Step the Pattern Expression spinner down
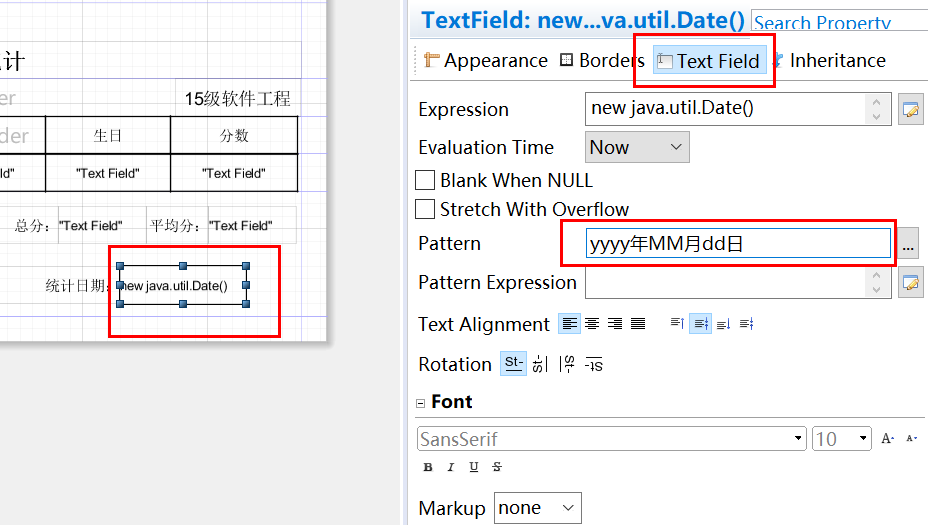The height and width of the screenshot is (525, 928). [876, 290]
